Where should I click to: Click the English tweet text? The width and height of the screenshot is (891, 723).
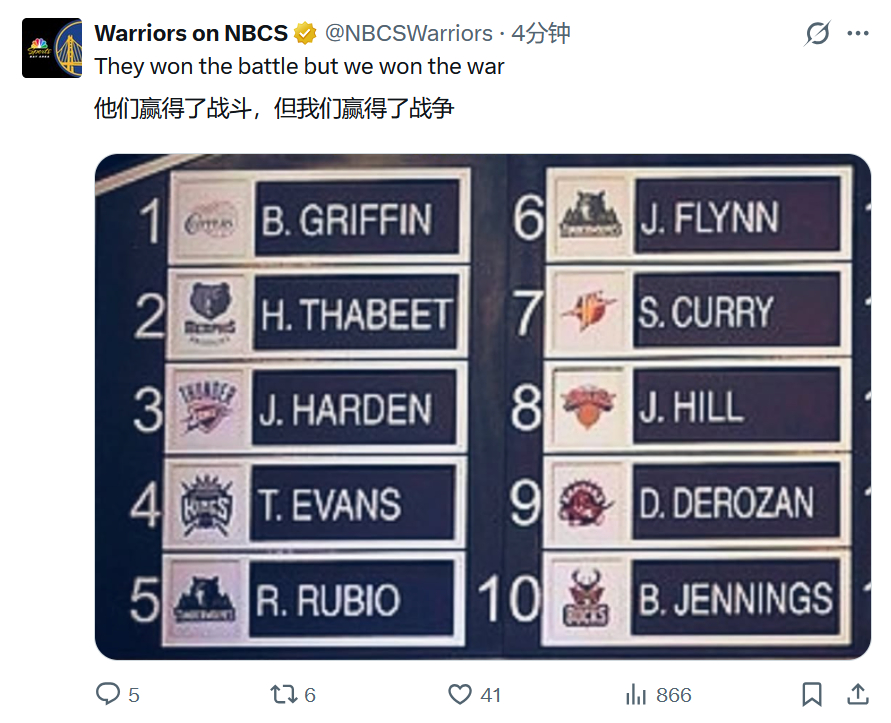pyautogui.click(x=299, y=67)
